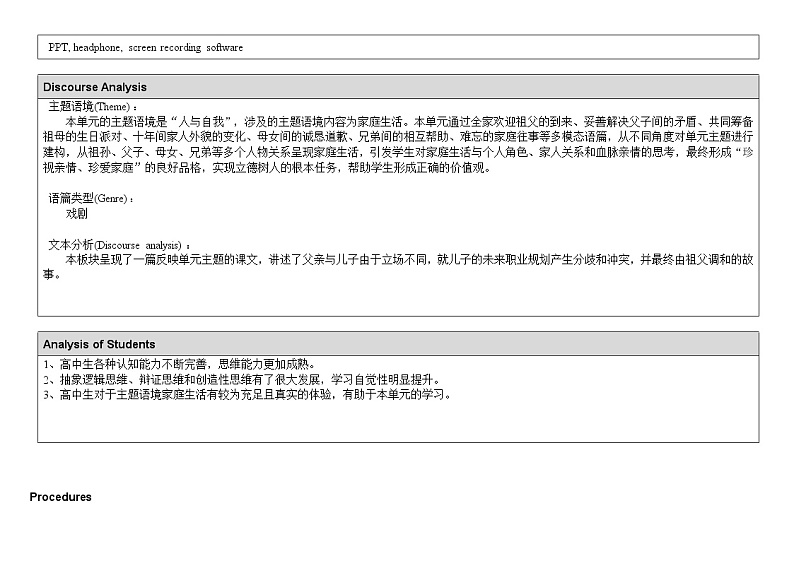Click the line starting '本板块呈现了一篇反映单元主题的课文'
Image resolution: width=794 pixels, height=561 pixels.
[x=409, y=260]
